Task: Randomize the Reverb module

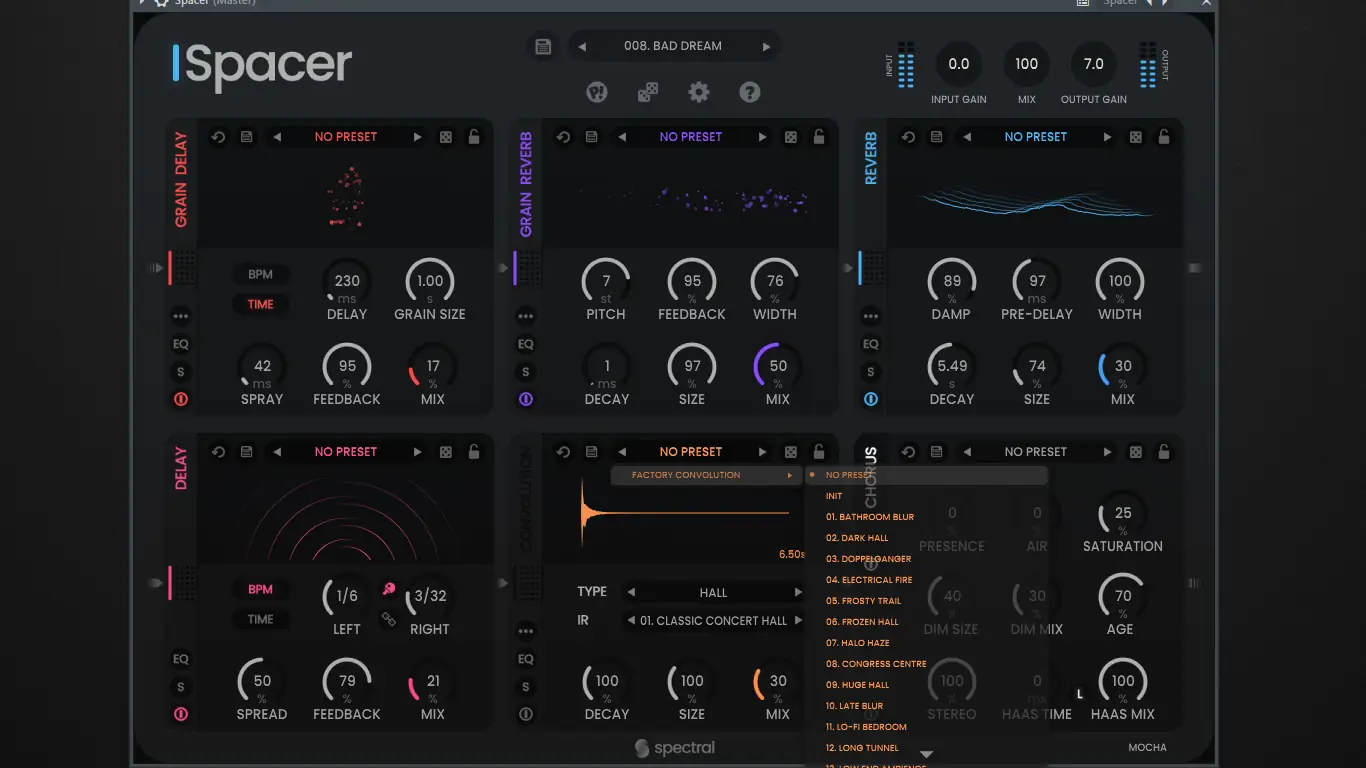Action: click(x=1136, y=137)
